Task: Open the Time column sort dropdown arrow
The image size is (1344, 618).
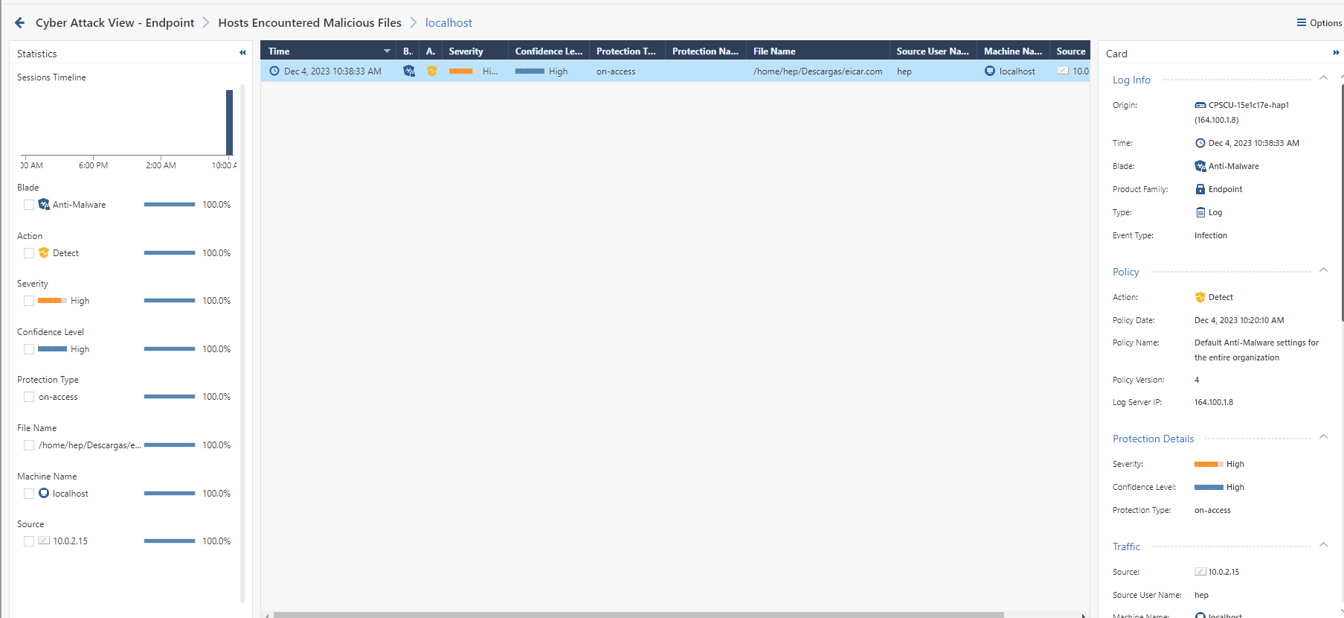Action: pyautogui.click(x=387, y=51)
